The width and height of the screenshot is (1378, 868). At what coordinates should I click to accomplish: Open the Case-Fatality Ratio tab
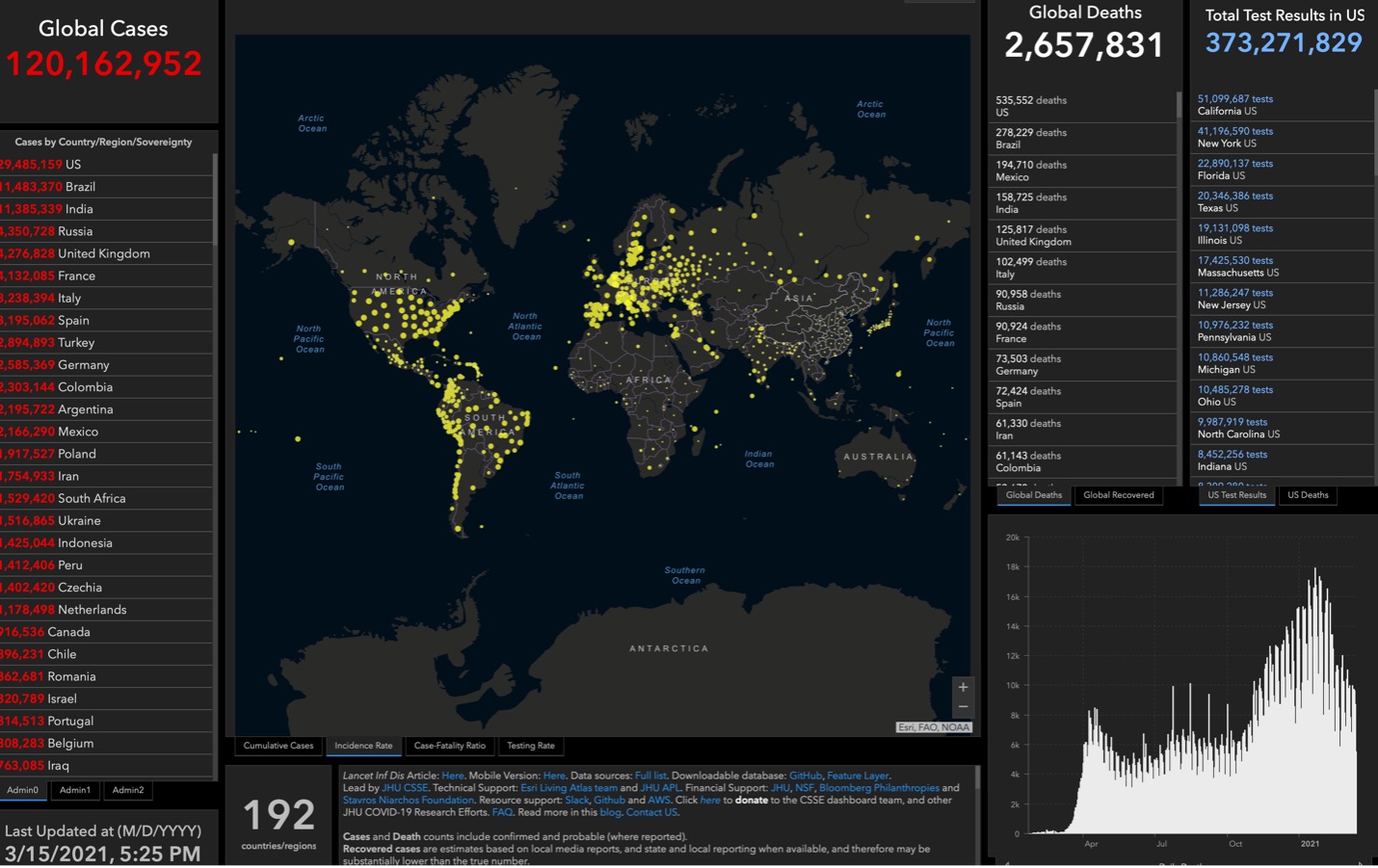tap(450, 746)
